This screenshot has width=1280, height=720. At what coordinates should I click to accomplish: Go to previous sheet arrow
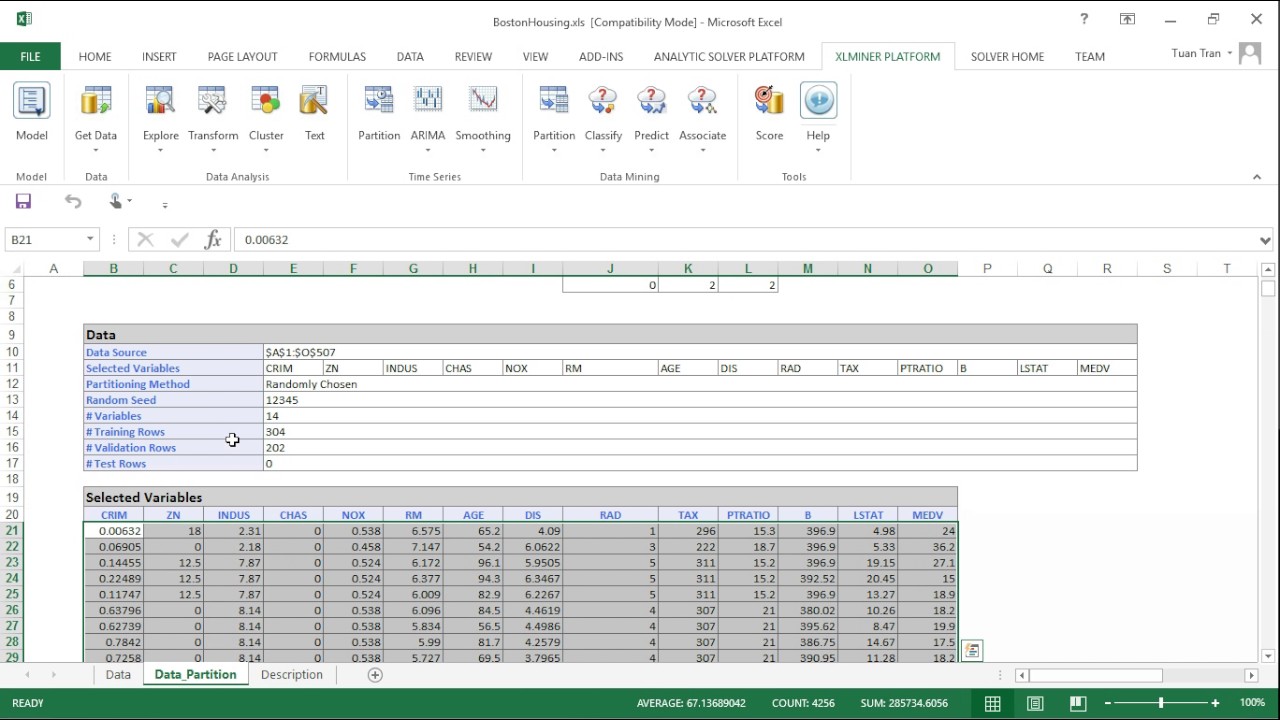coord(28,675)
